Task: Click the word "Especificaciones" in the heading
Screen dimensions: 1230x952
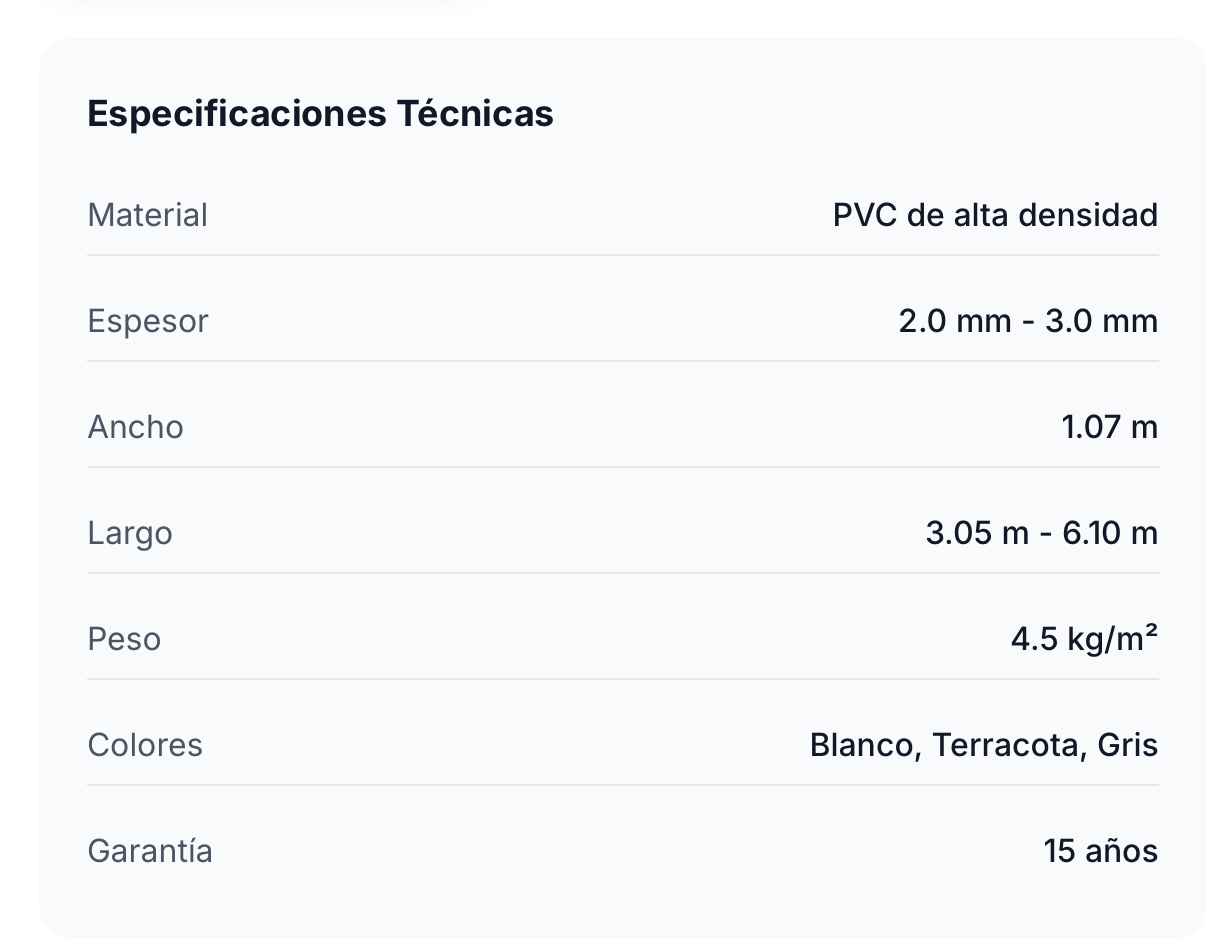Action: [x=236, y=114]
